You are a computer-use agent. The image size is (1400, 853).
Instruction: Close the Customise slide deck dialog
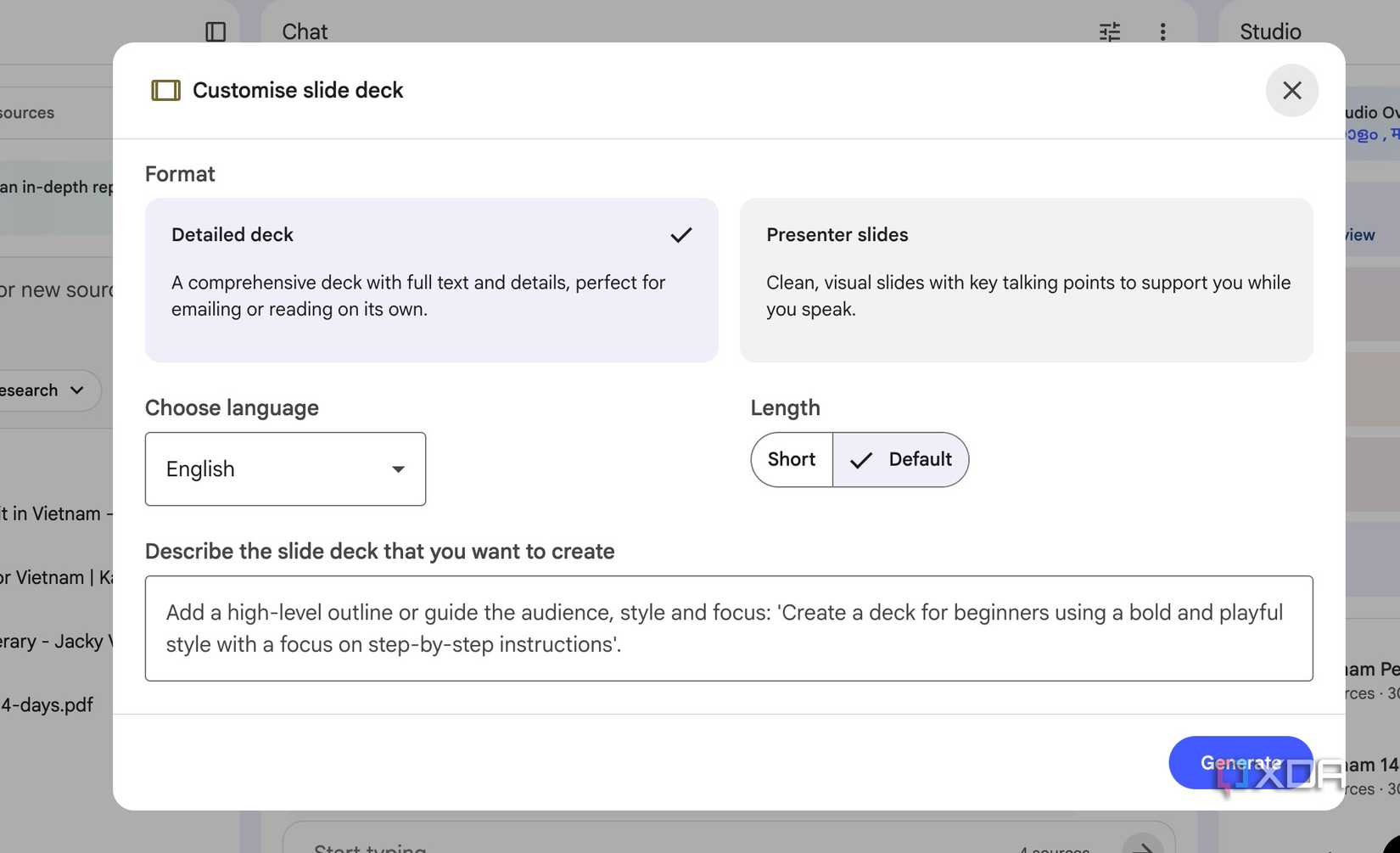click(x=1291, y=90)
